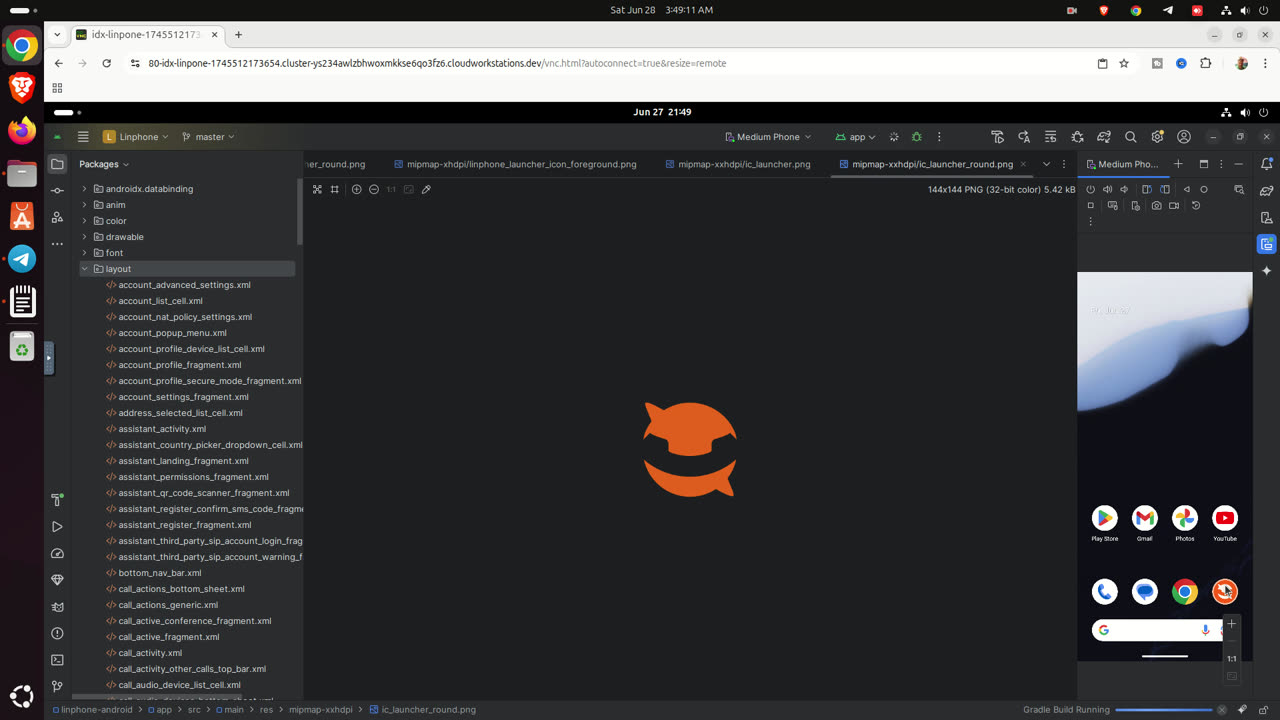Open the user account avatar icon
The width and height of the screenshot is (1280, 720).
(x=1184, y=137)
